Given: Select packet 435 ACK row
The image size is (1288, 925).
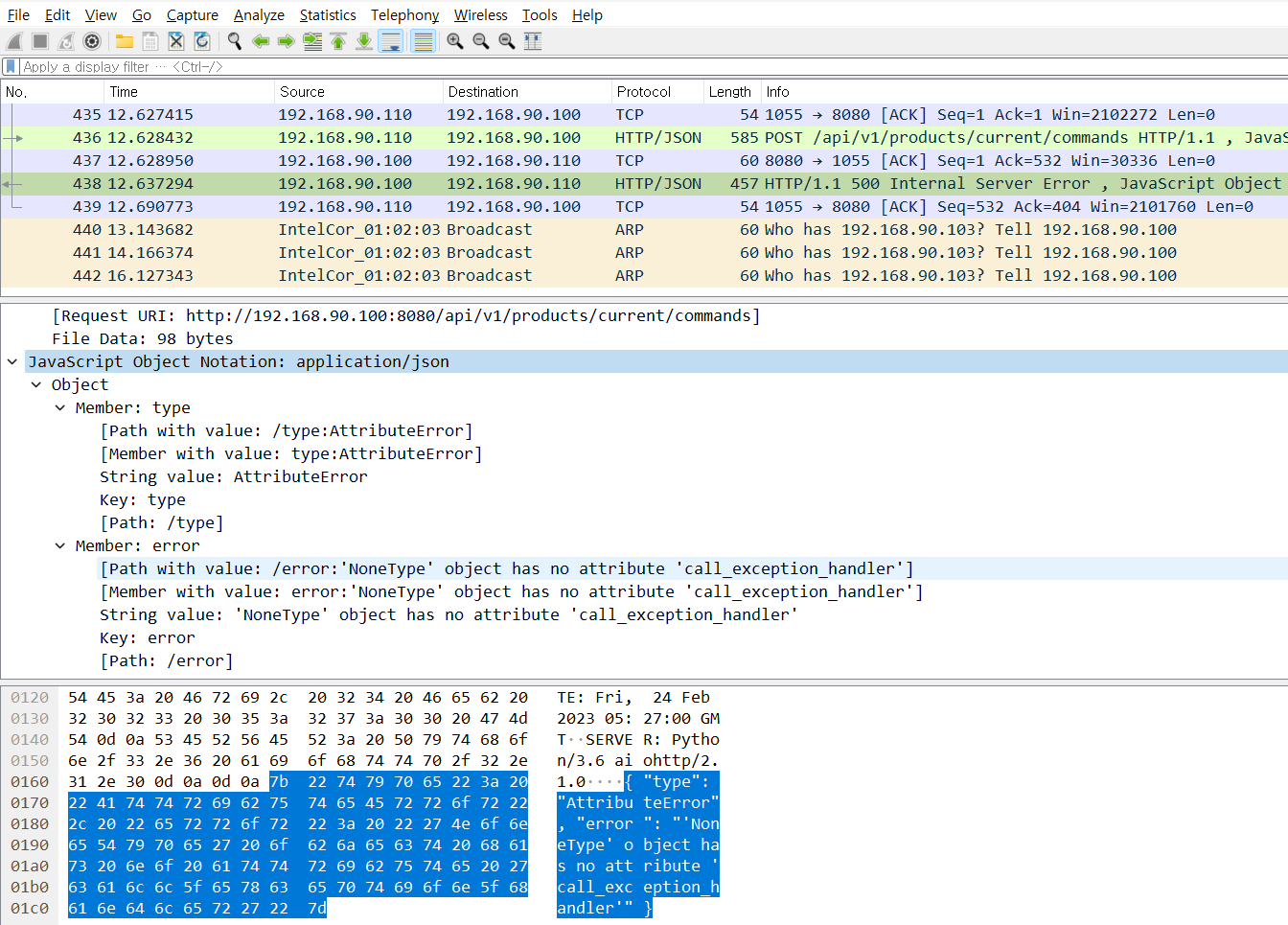Looking at the screenshot, I should click(x=644, y=115).
